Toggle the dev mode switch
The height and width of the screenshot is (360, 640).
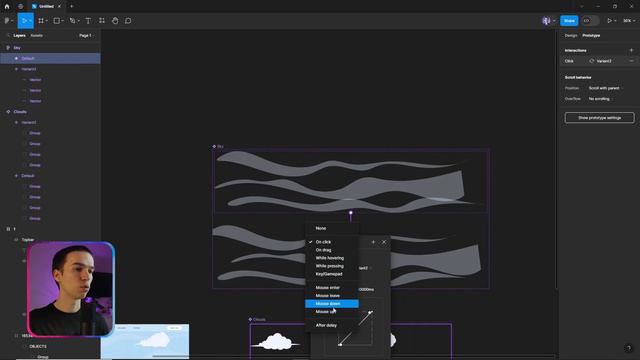[589, 21]
